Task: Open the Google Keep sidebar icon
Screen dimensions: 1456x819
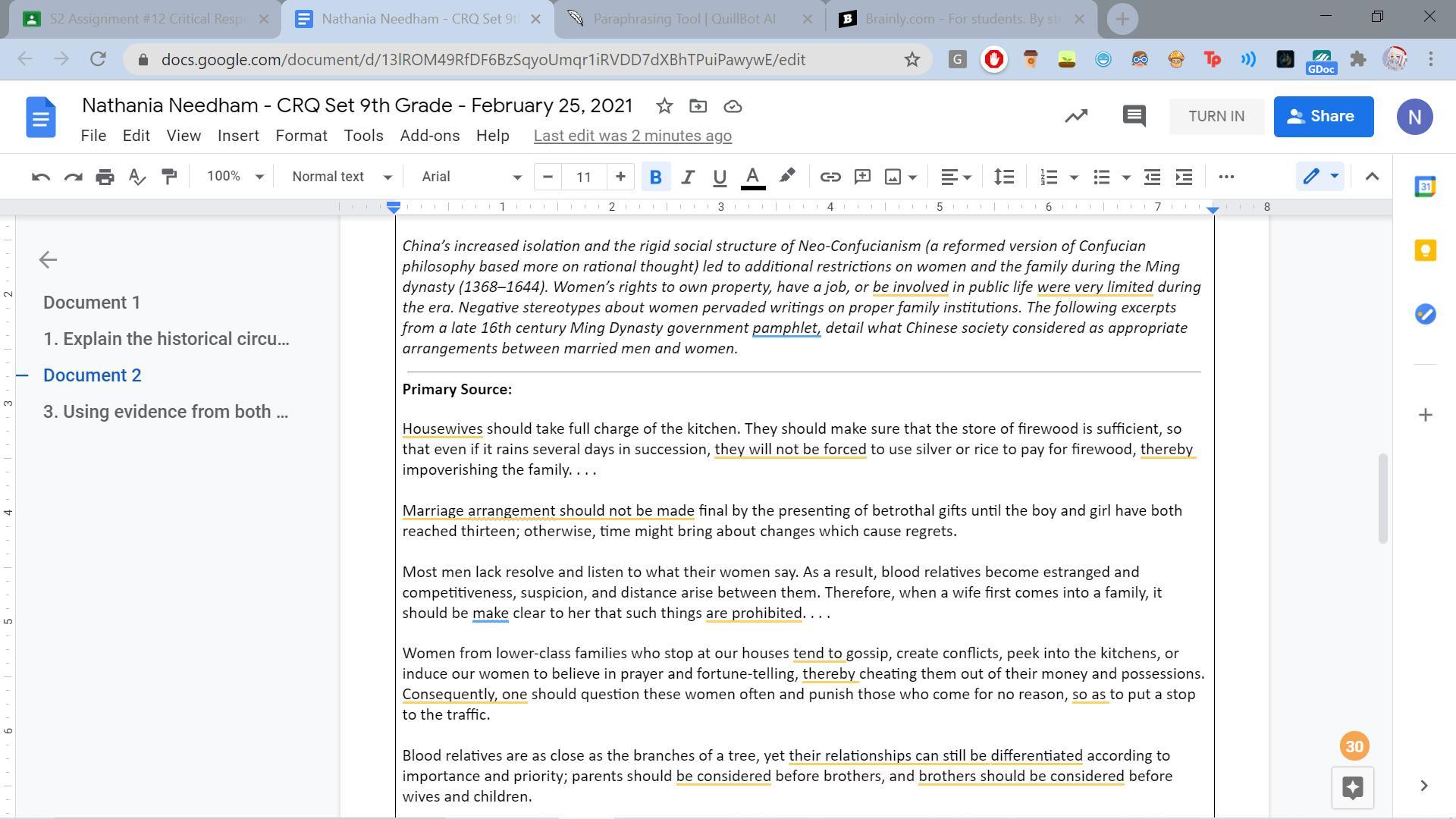Action: click(1425, 250)
